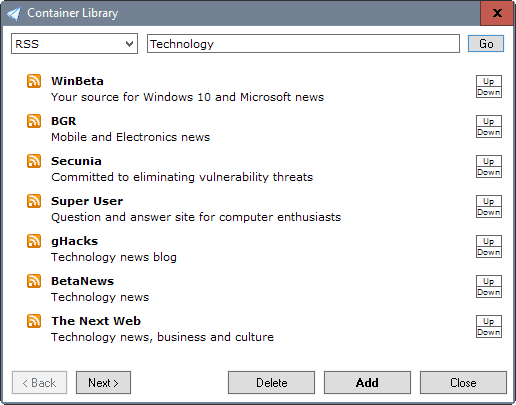Click 'Technology news, business and culture' text
Image resolution: width=516 pixels, height=405 pixels.
pyautogui.click(x=163, y=337)
